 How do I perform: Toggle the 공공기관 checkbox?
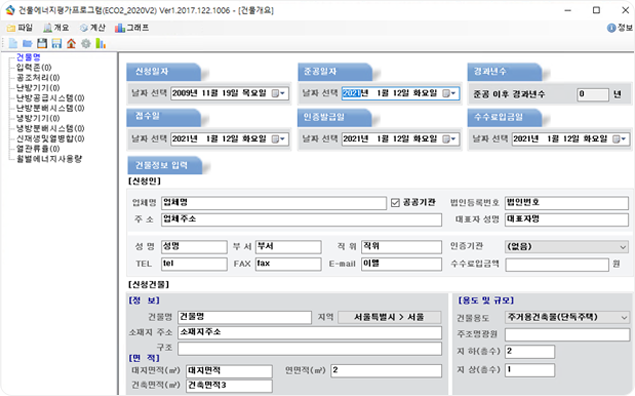pyautogui.click(x=395, y=202)
